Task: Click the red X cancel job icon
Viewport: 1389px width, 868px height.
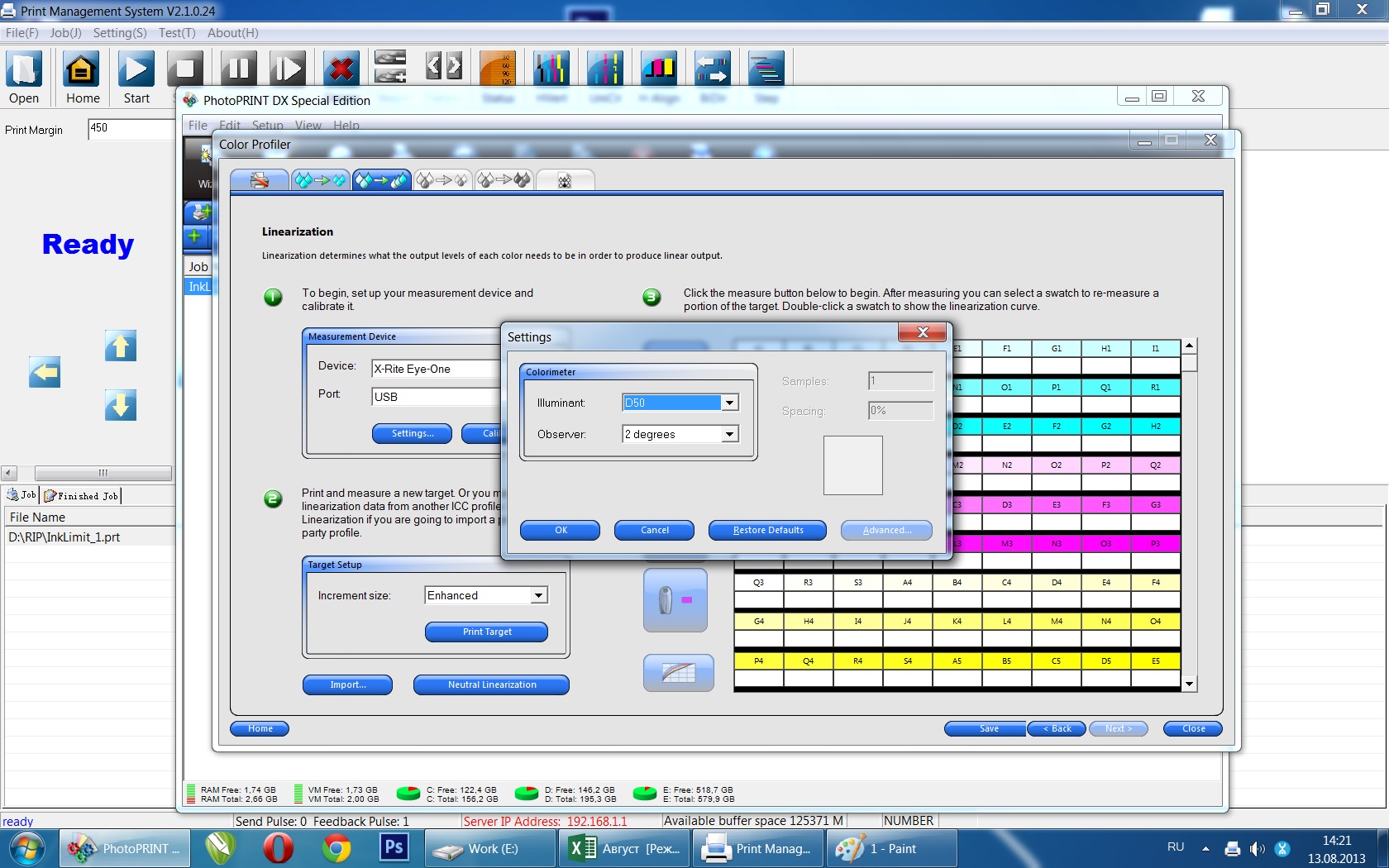Action: pos(341,69)
